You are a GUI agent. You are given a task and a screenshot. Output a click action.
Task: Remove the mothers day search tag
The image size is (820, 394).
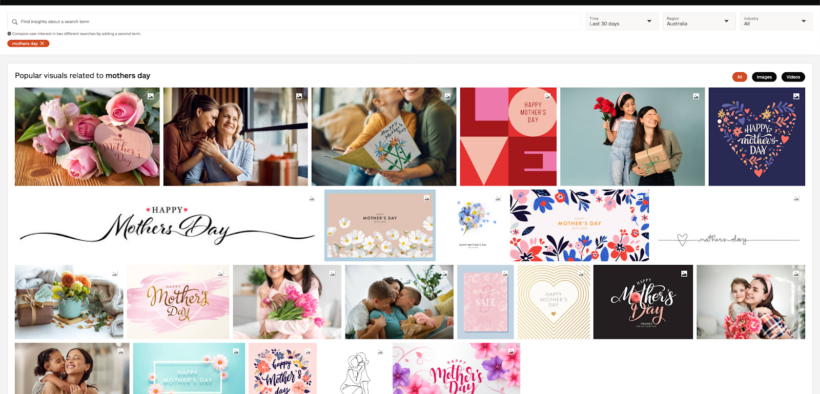coord(42,43)
